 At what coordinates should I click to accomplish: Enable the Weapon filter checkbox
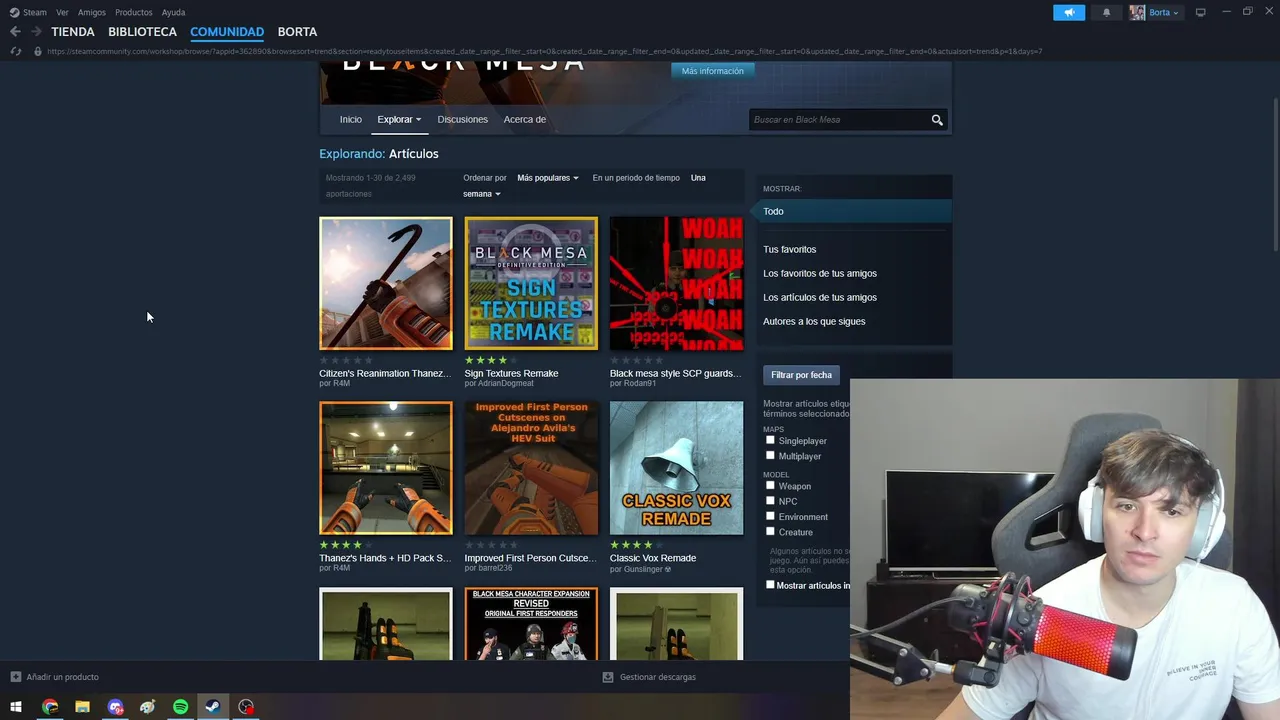click(x=770, y=486)
